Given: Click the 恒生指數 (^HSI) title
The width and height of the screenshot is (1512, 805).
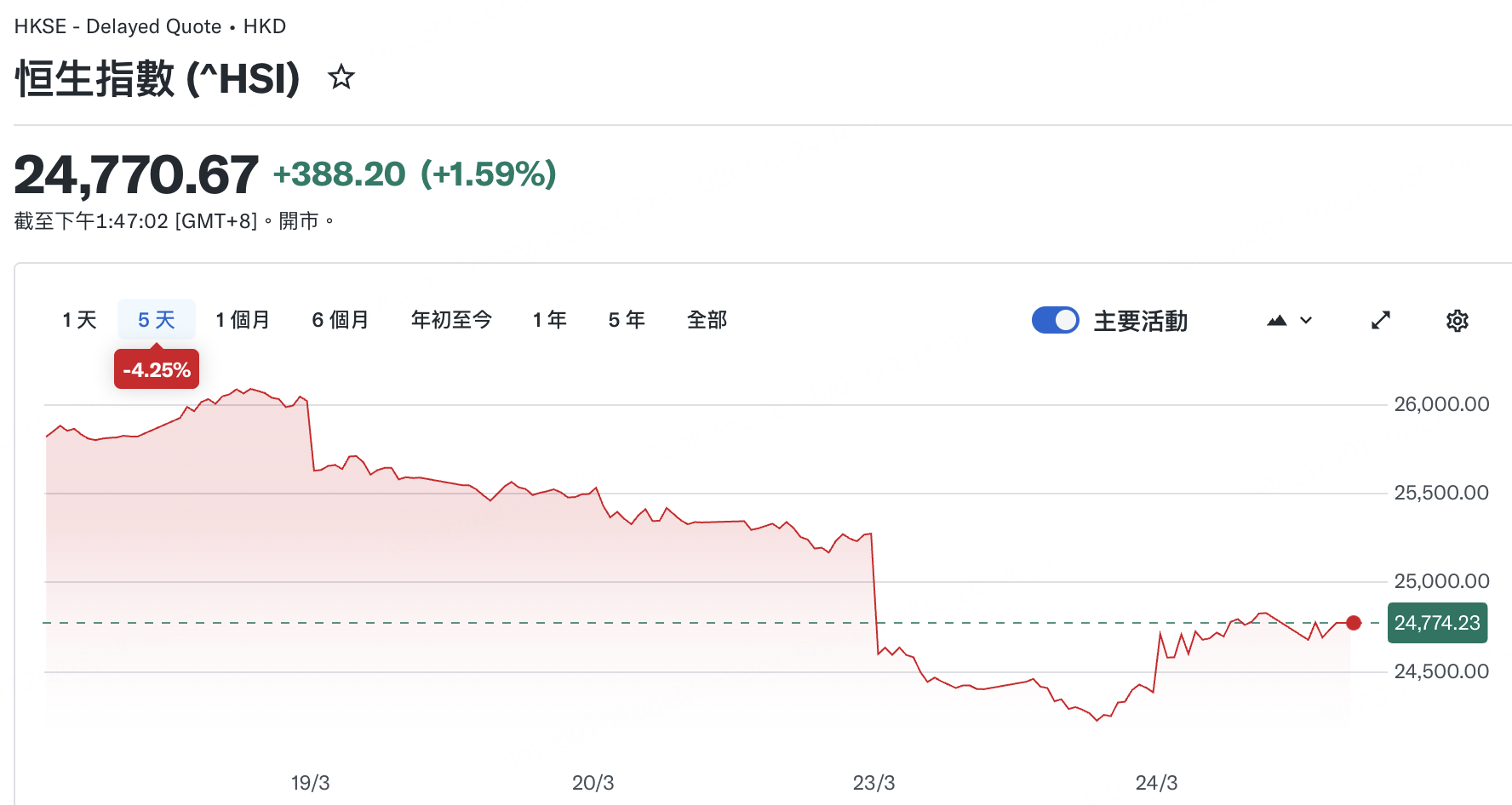Looking at the screenshot, I should (157, 78).
